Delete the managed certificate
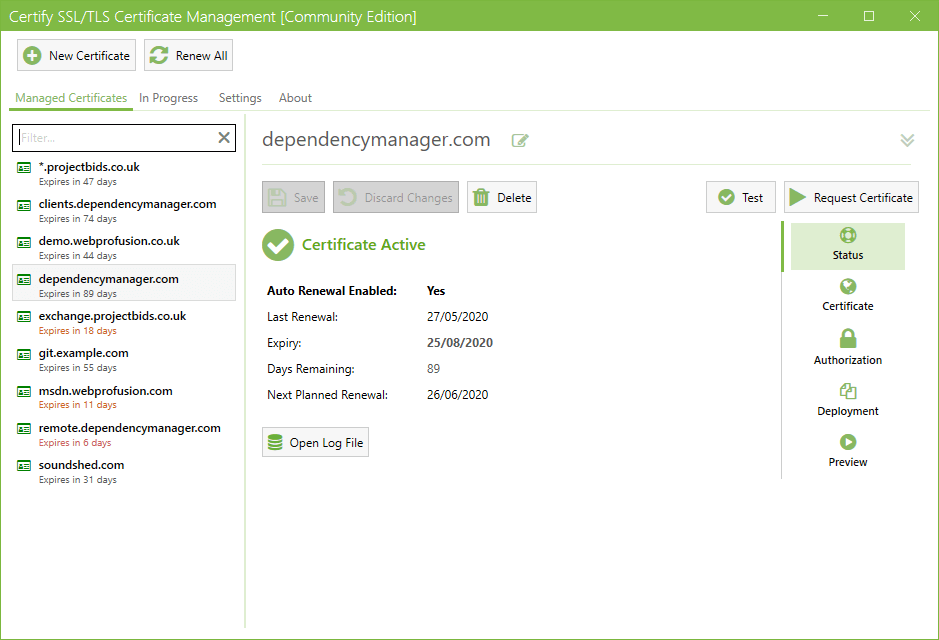The image size is (939, 640). tap(502, 197)
